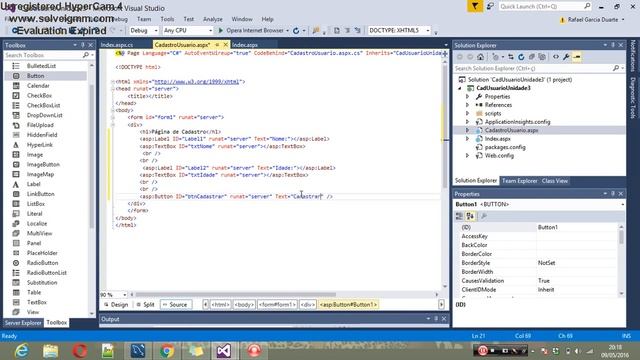Switch to the Index.aspx.cs tab
This screenshot has height=360, width=640.
117,45
